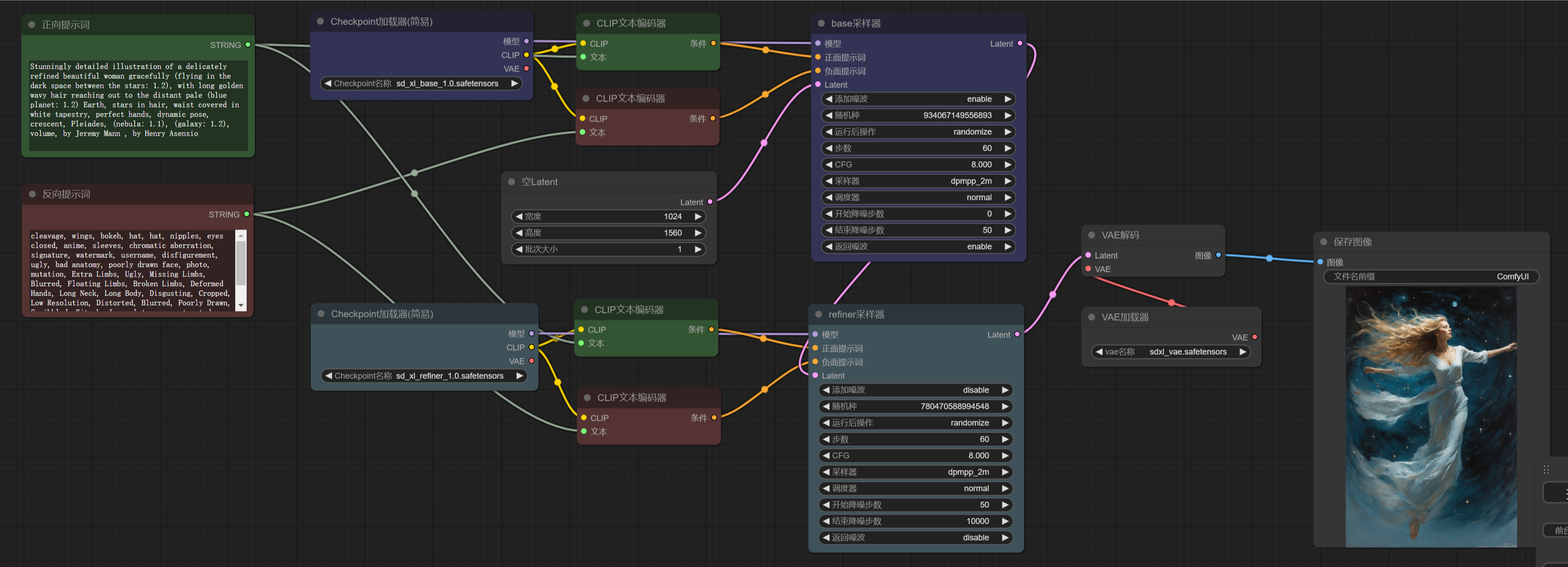Click the generated woman image preview

point(1430,417)
